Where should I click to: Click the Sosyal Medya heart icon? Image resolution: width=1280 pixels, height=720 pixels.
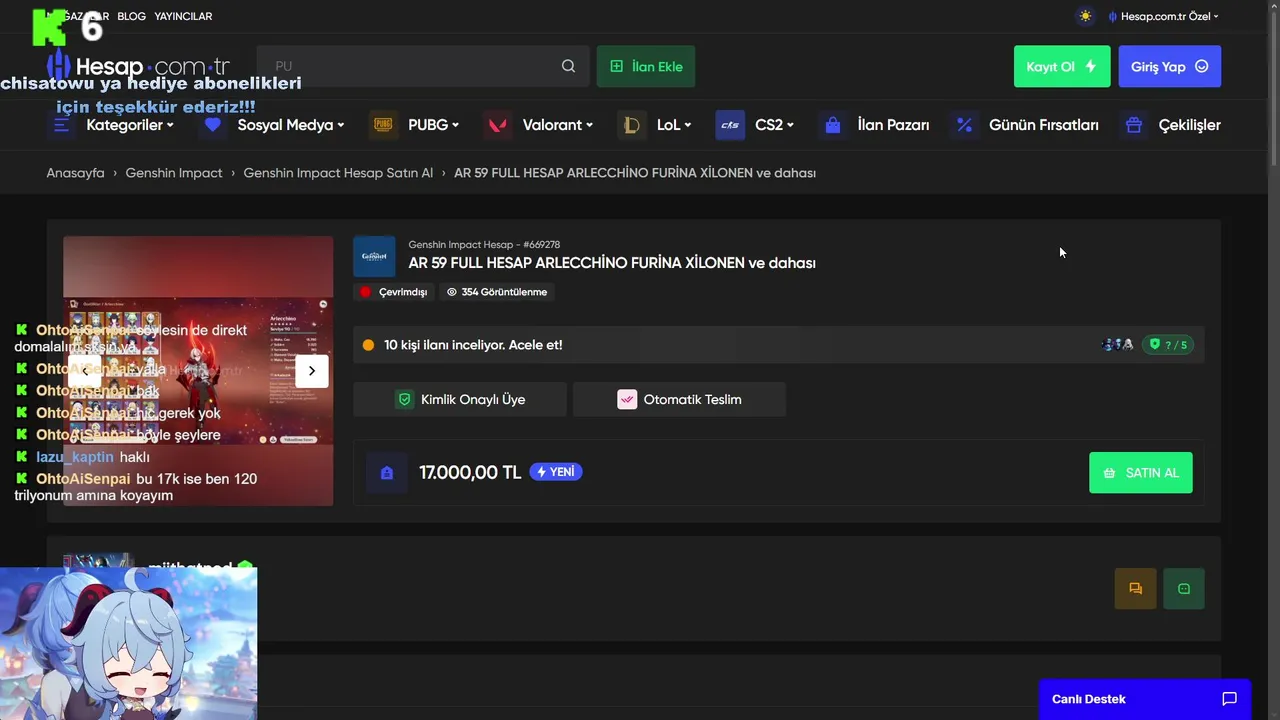tap(212, 125)
